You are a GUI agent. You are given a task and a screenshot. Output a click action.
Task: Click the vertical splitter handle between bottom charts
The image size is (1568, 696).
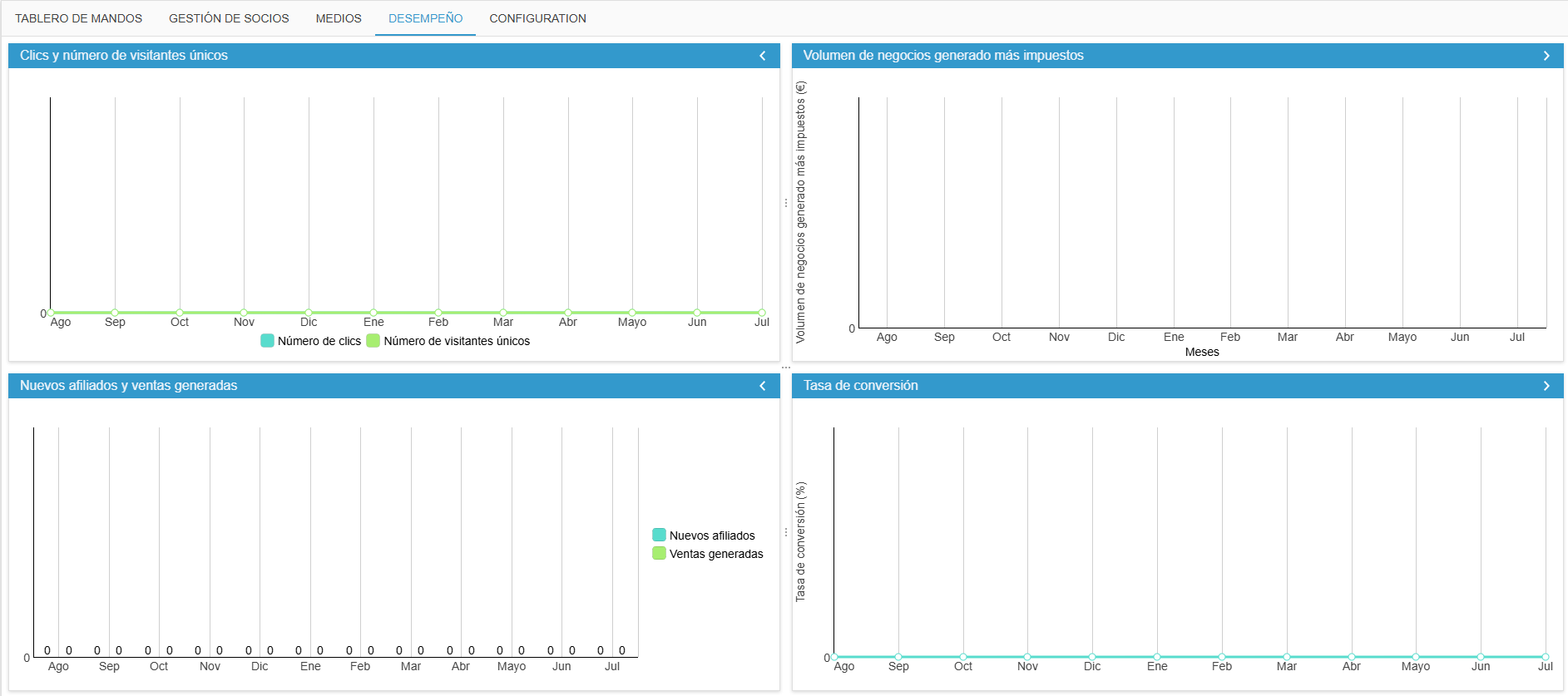tap(786, 532)
